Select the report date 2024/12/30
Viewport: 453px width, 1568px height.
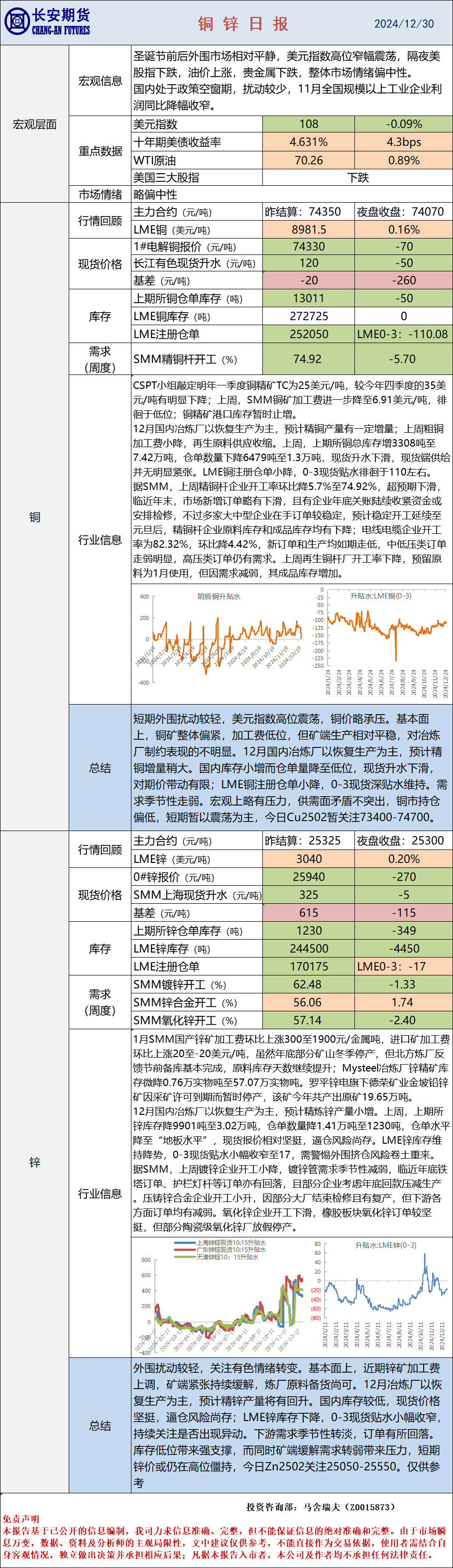pyautogui.click(x=404, y=24)
